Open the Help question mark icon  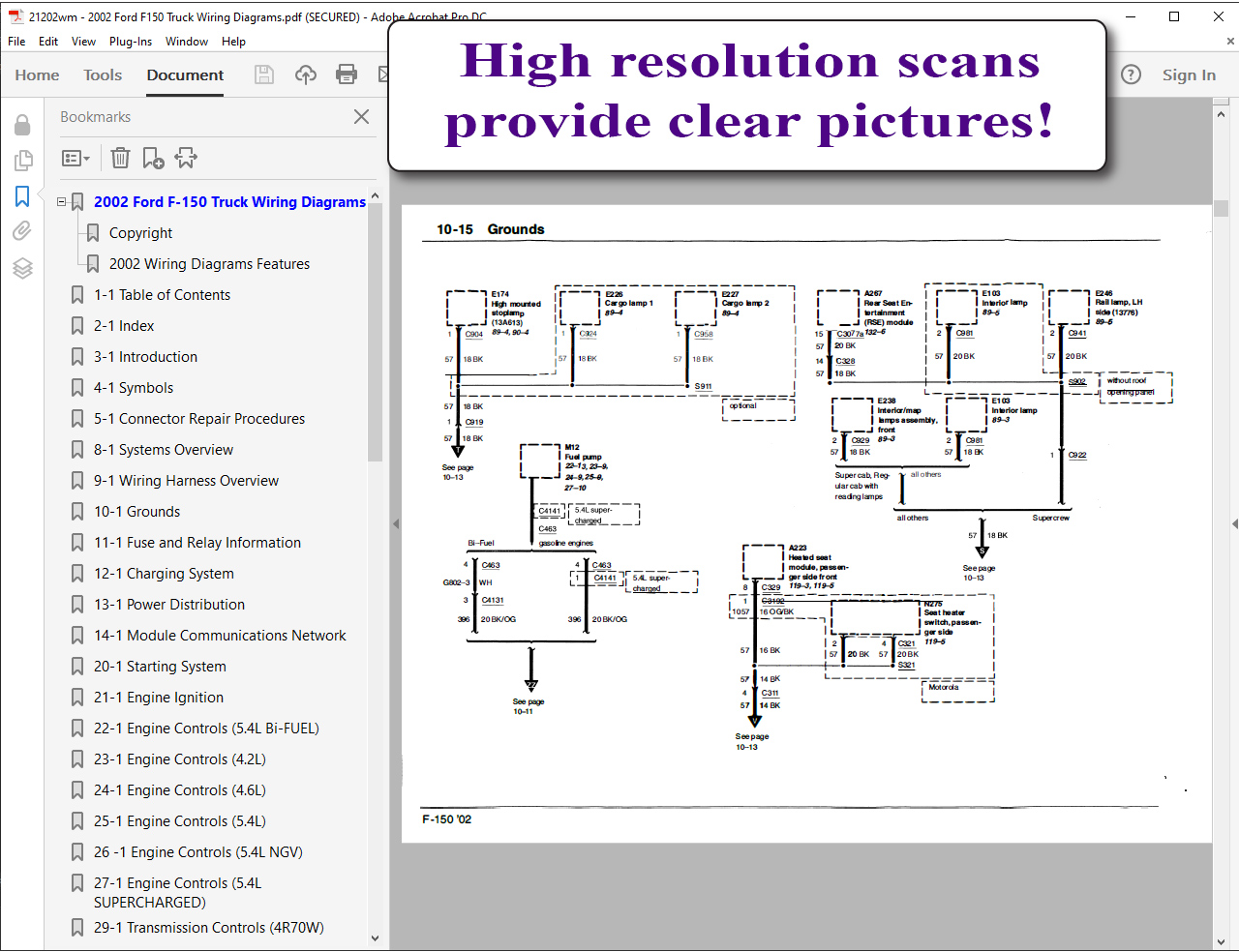[1131, 74]
